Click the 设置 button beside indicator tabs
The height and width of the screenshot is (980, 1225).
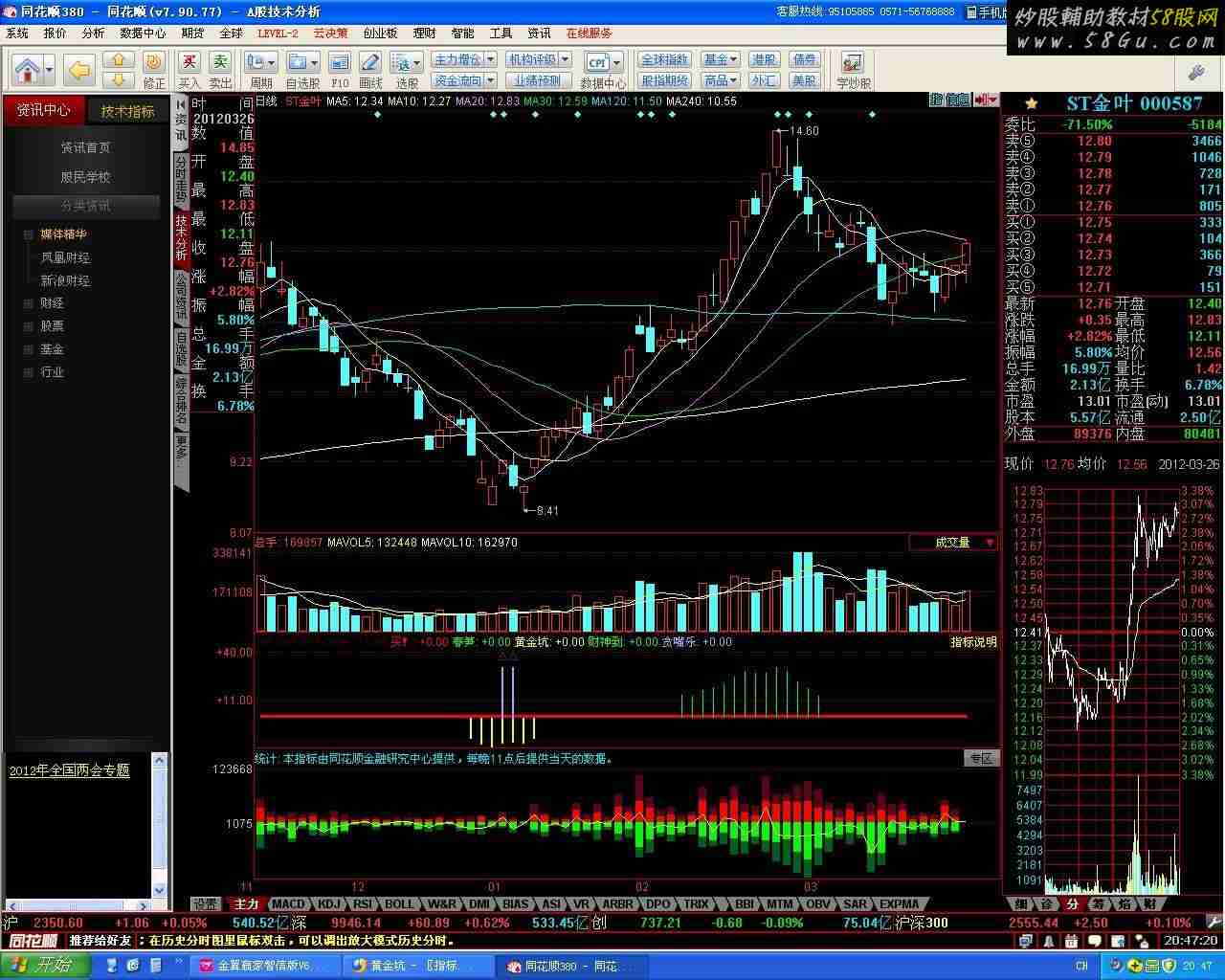tap(206, 904)
